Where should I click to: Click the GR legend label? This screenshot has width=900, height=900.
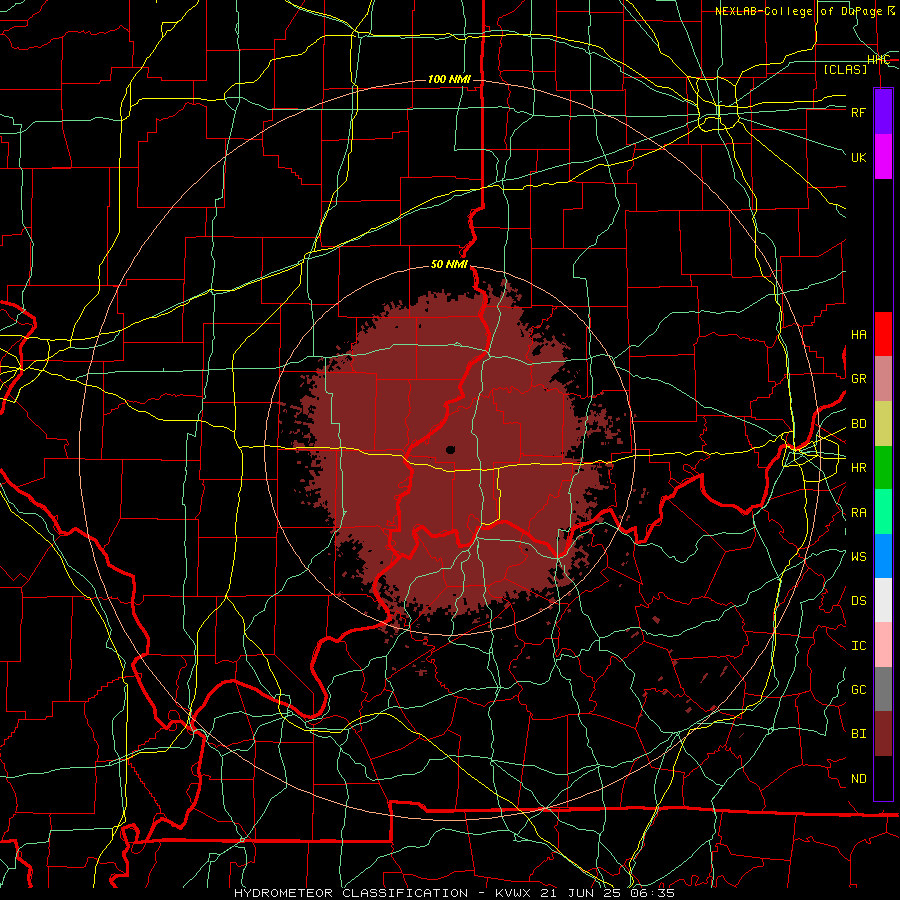pyautogui.click(x=858, y=379)
